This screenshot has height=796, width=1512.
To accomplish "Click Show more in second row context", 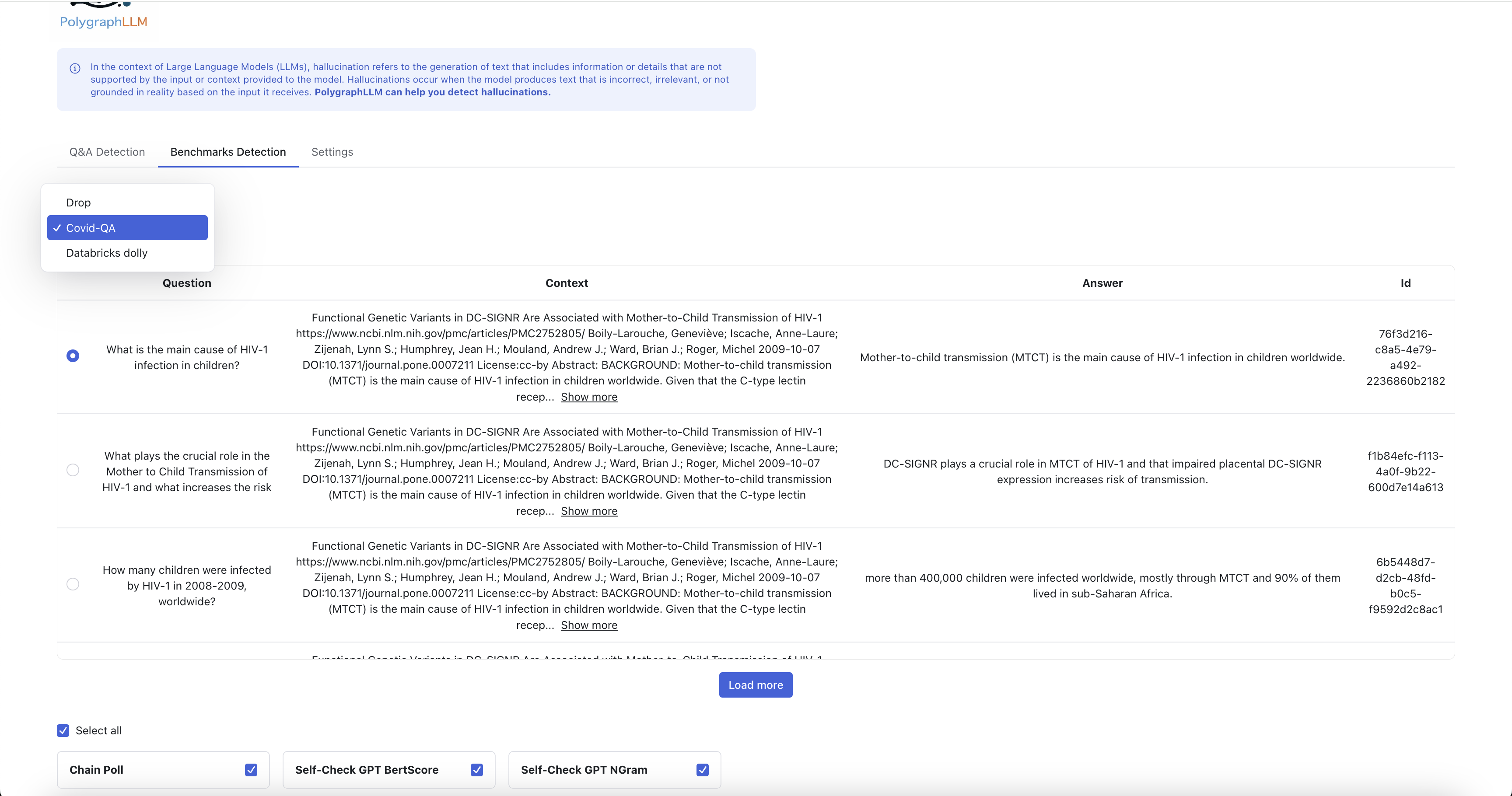I will coord(589,511).
